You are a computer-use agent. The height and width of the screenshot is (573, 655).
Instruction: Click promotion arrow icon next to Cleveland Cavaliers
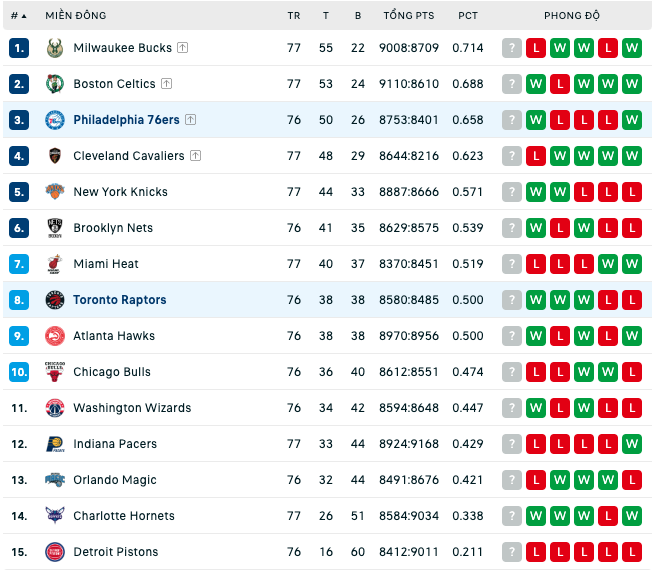click(x=195, y=156)
